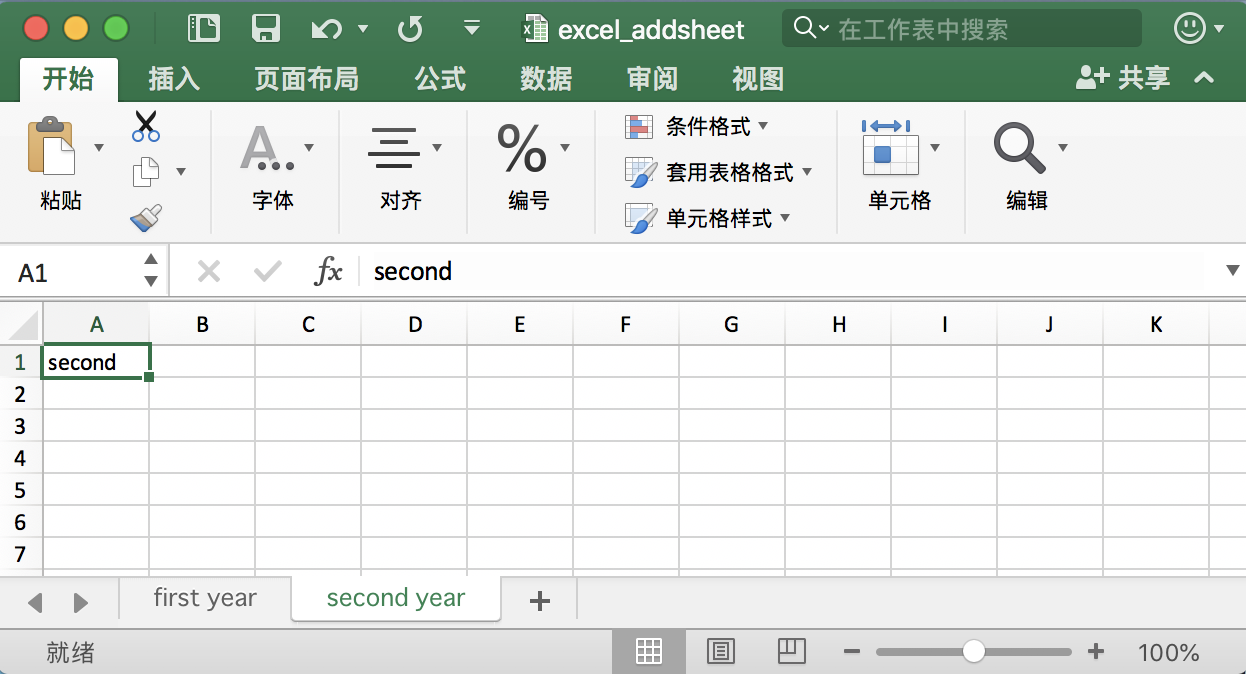Select row 5 header
This screenshot has width=1246, height=674.
pos(21,490)
